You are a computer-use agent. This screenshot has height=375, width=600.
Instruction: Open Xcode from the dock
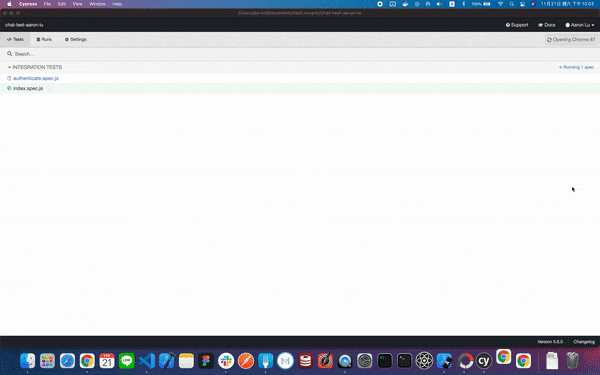pyautogui.click(x=166, y=361)
